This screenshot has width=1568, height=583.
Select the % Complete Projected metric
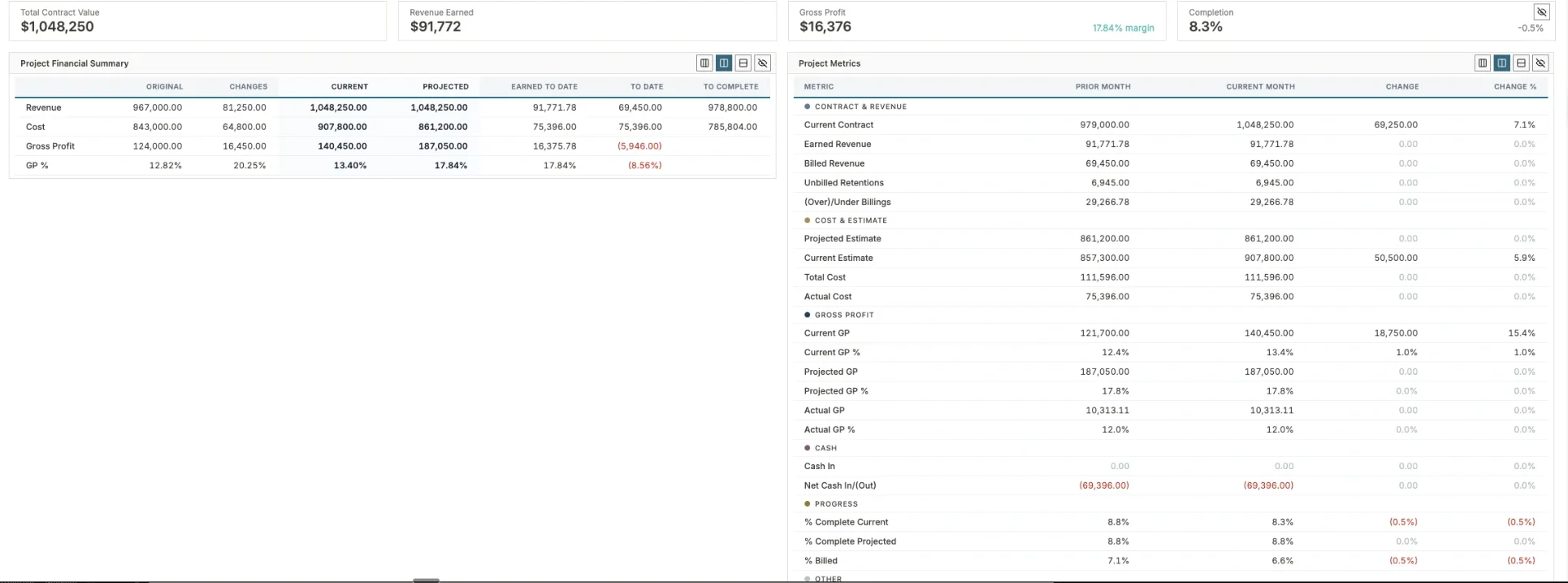850,542
